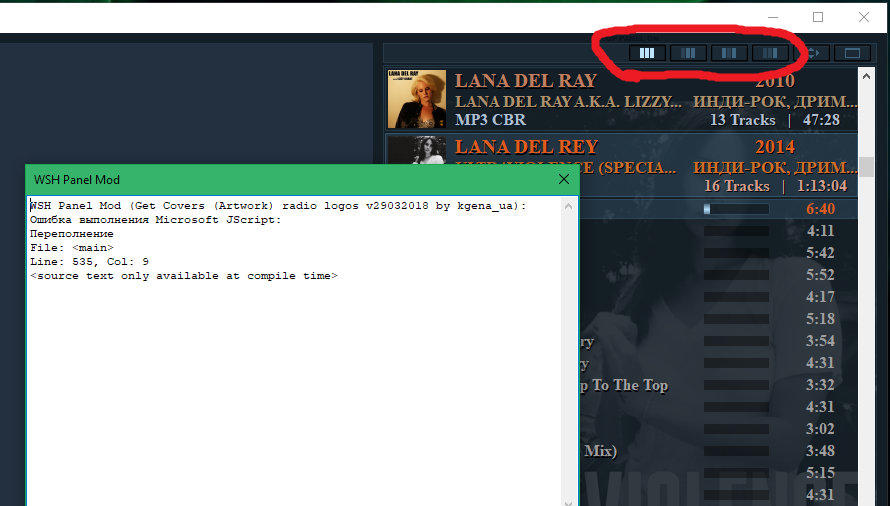Click the 'Line: 535, Col: 9' error text

(89, 262)
